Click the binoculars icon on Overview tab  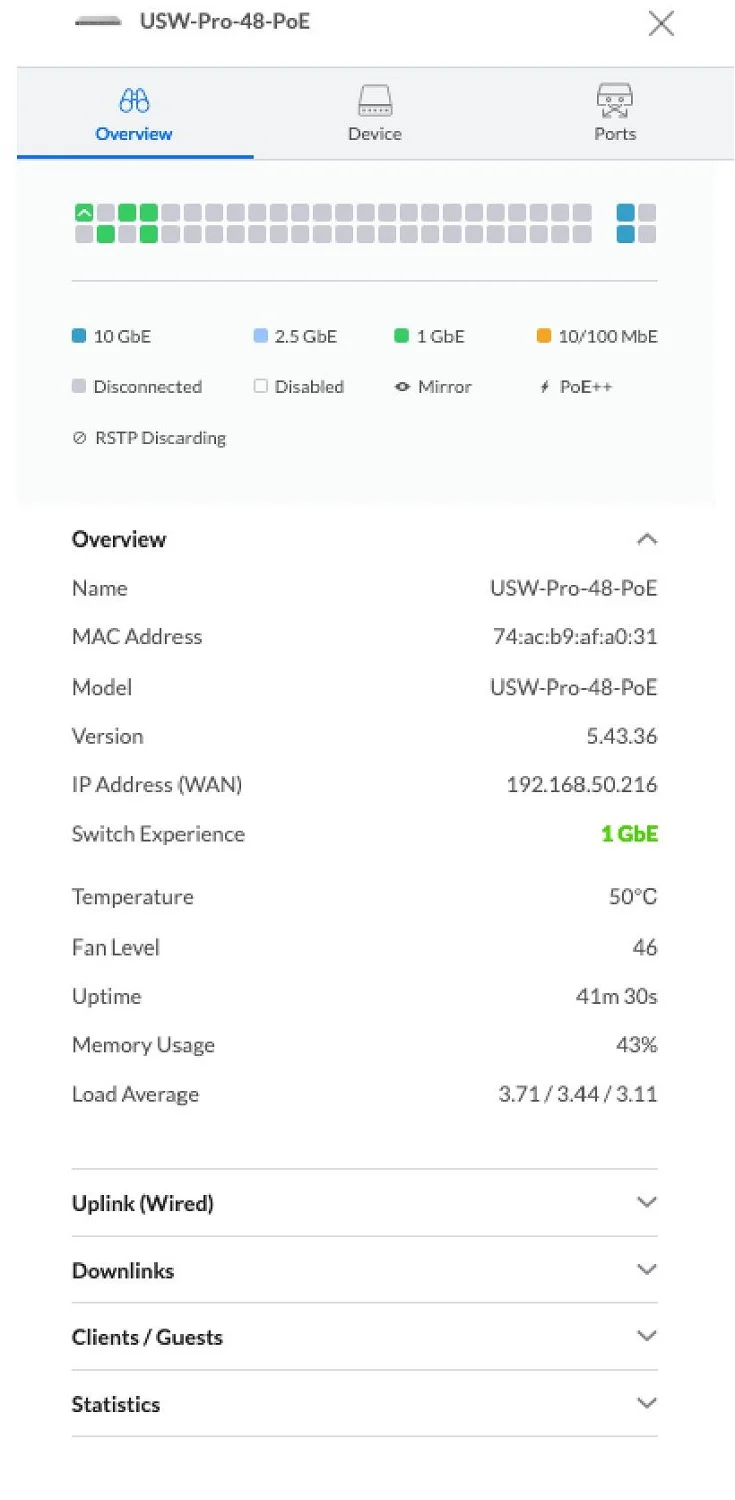coord(134,100)
